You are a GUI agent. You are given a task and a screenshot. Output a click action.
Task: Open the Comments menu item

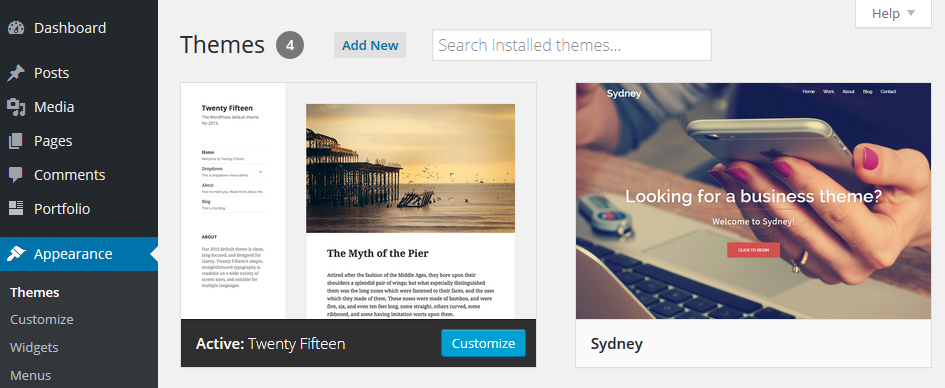(x=79, y=175)
